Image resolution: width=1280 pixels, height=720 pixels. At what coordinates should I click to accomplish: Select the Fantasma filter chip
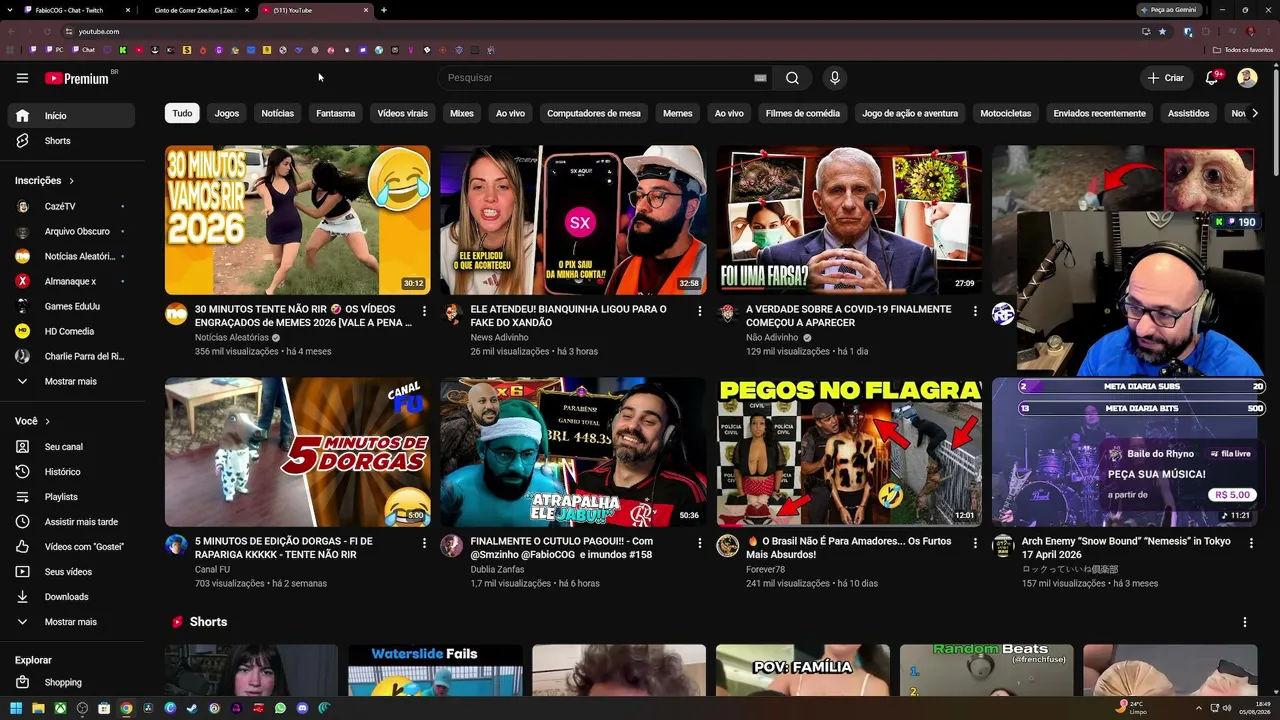[x=336, y=114]
